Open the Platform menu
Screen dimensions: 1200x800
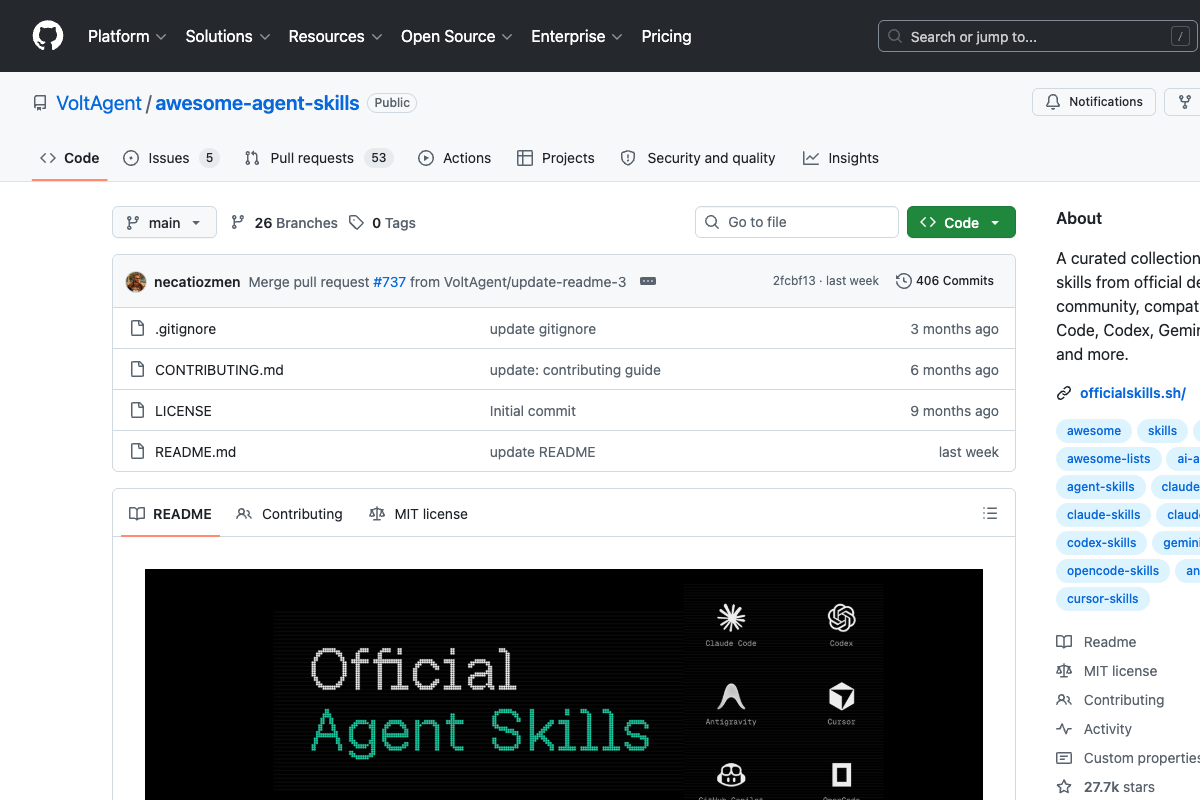click(126, 36)
